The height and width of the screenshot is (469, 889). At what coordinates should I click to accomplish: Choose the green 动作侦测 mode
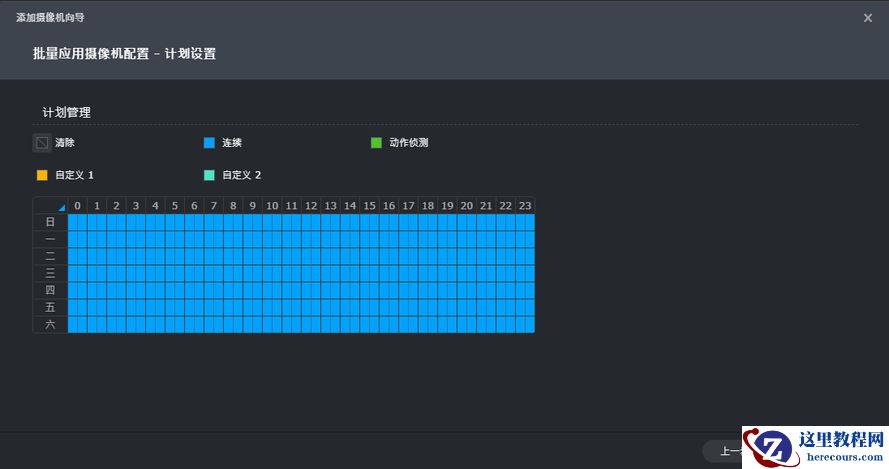pos(376,143)
